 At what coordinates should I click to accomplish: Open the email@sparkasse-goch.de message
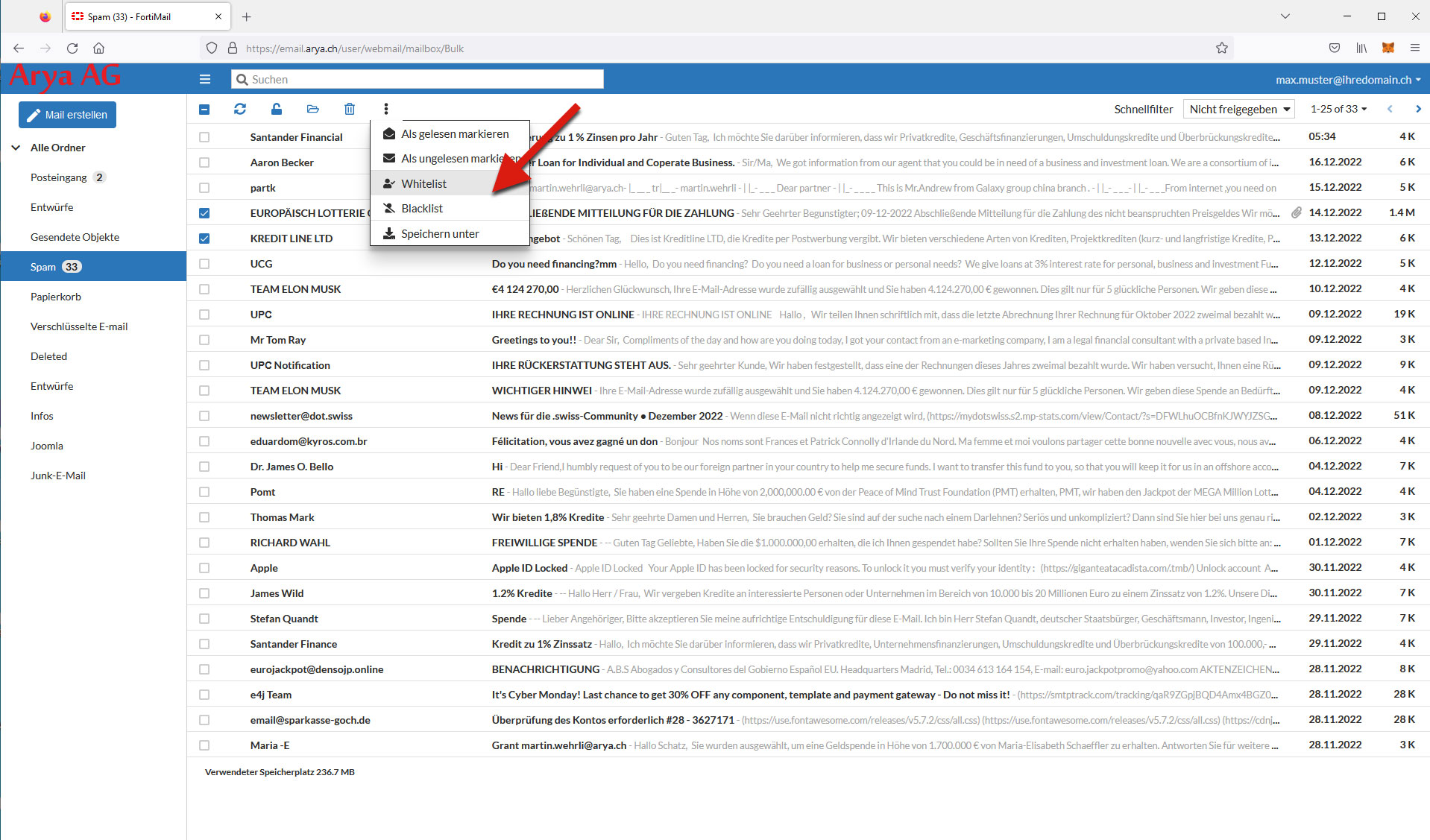808,720
